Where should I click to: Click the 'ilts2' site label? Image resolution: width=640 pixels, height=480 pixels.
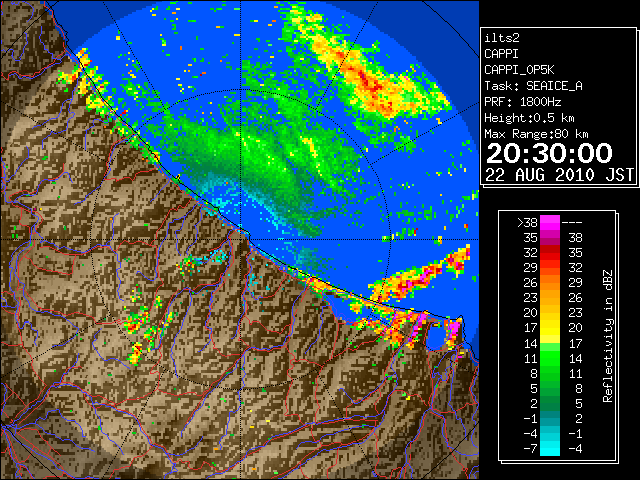(x=502, y=38)
